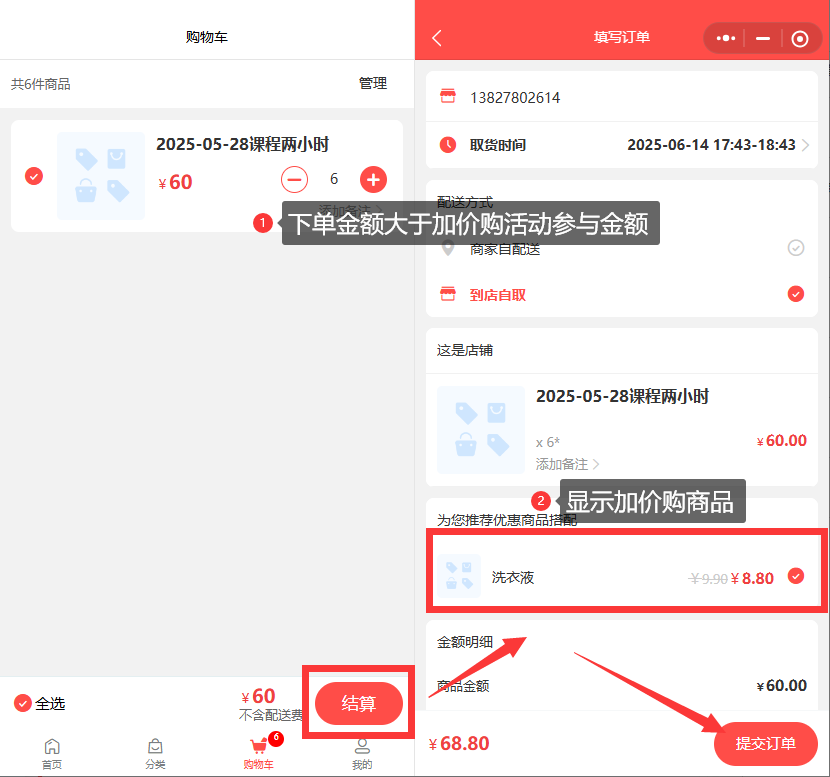Deselect the 洗衣液 add-on product

pos(796,576)
